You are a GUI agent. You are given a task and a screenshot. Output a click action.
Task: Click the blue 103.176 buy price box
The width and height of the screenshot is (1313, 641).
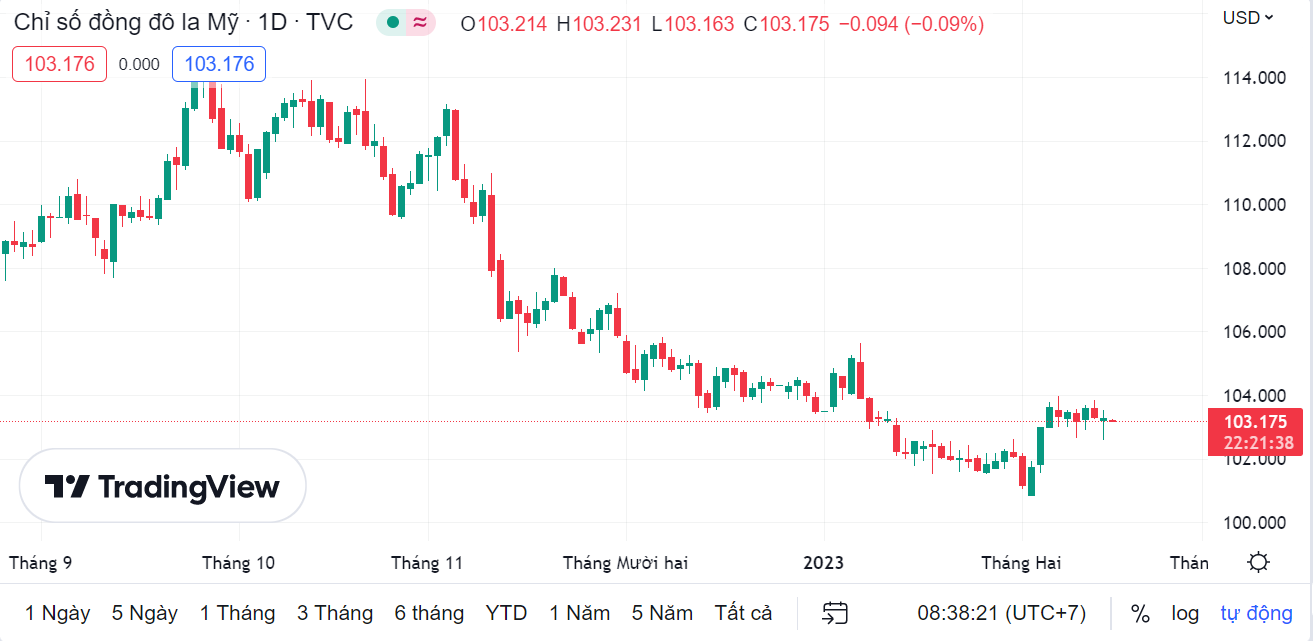pos(219,64)
